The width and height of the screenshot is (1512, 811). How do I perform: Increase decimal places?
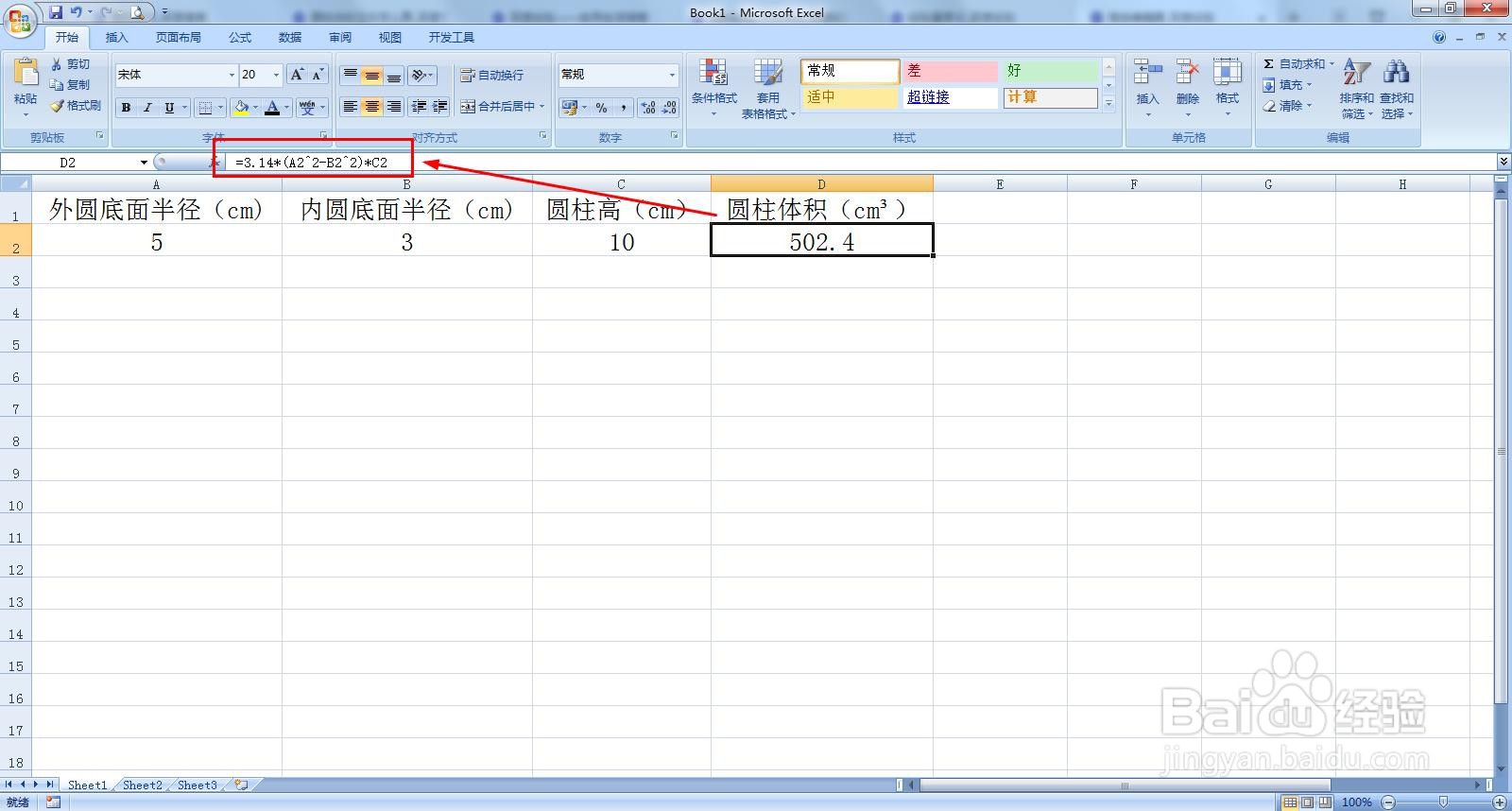pyautogui.click(x=648, y=108)
